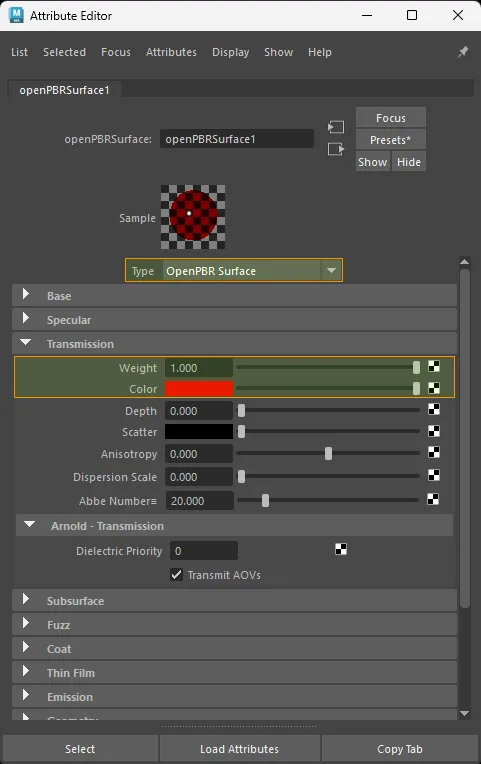Expand the Fuzz section
The image size is (481, 764).
coord(234,625)
